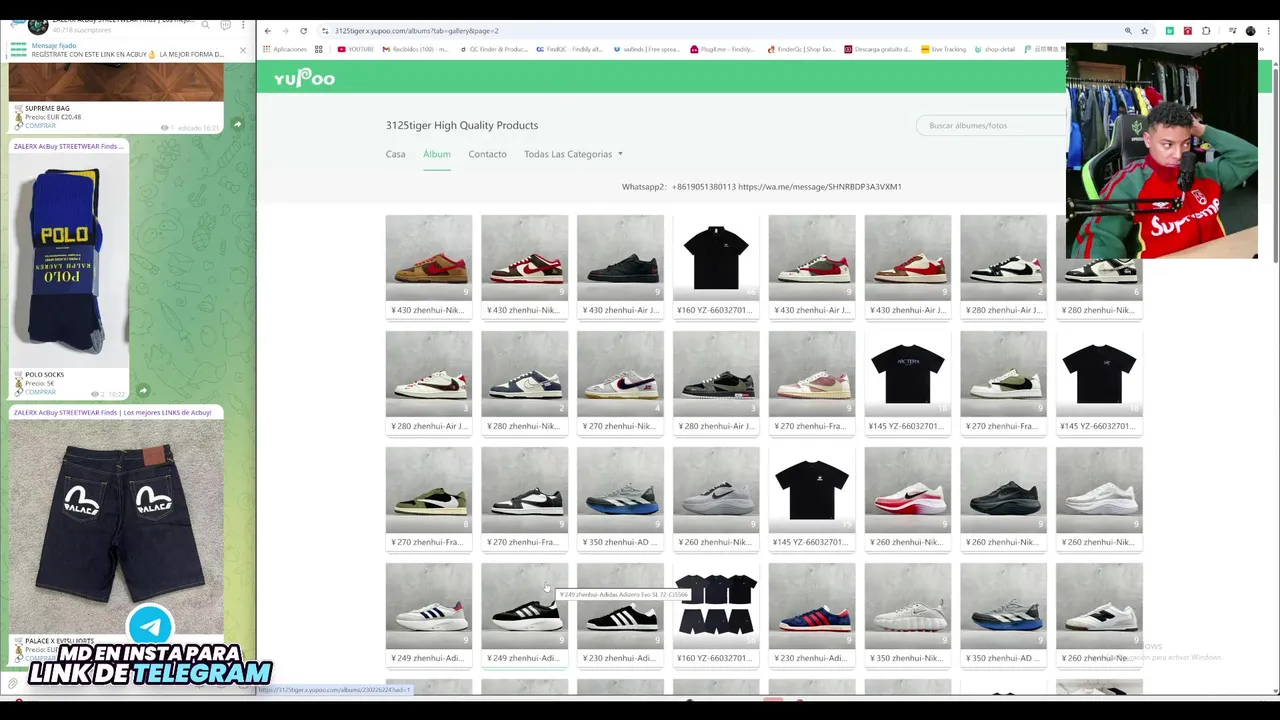Open the all-black Air Jordan ¥430 album

click(x=620, y=258)
